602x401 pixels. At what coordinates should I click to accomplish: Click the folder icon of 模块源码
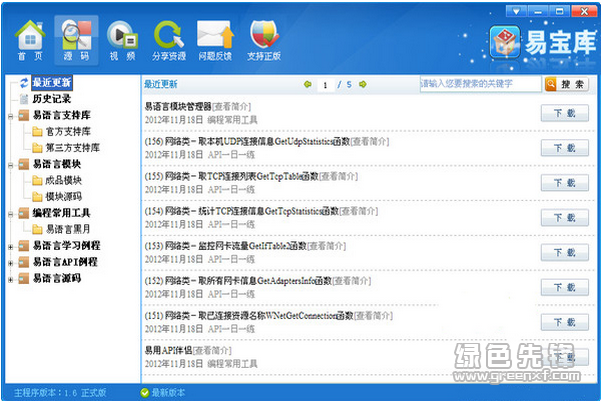click(37, 197)
